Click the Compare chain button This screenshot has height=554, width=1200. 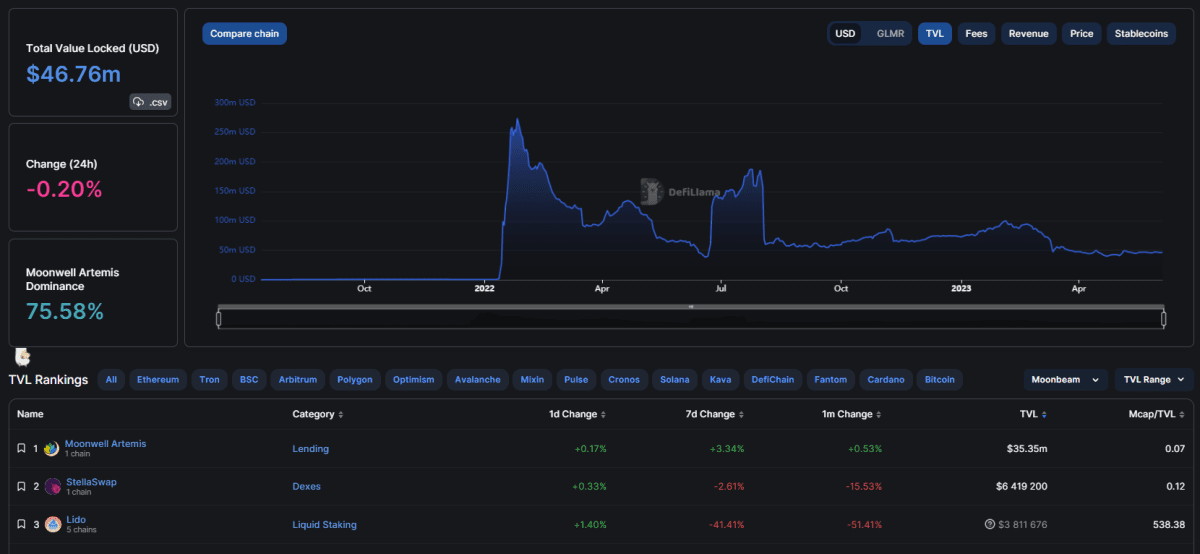(x=245, y=33)
